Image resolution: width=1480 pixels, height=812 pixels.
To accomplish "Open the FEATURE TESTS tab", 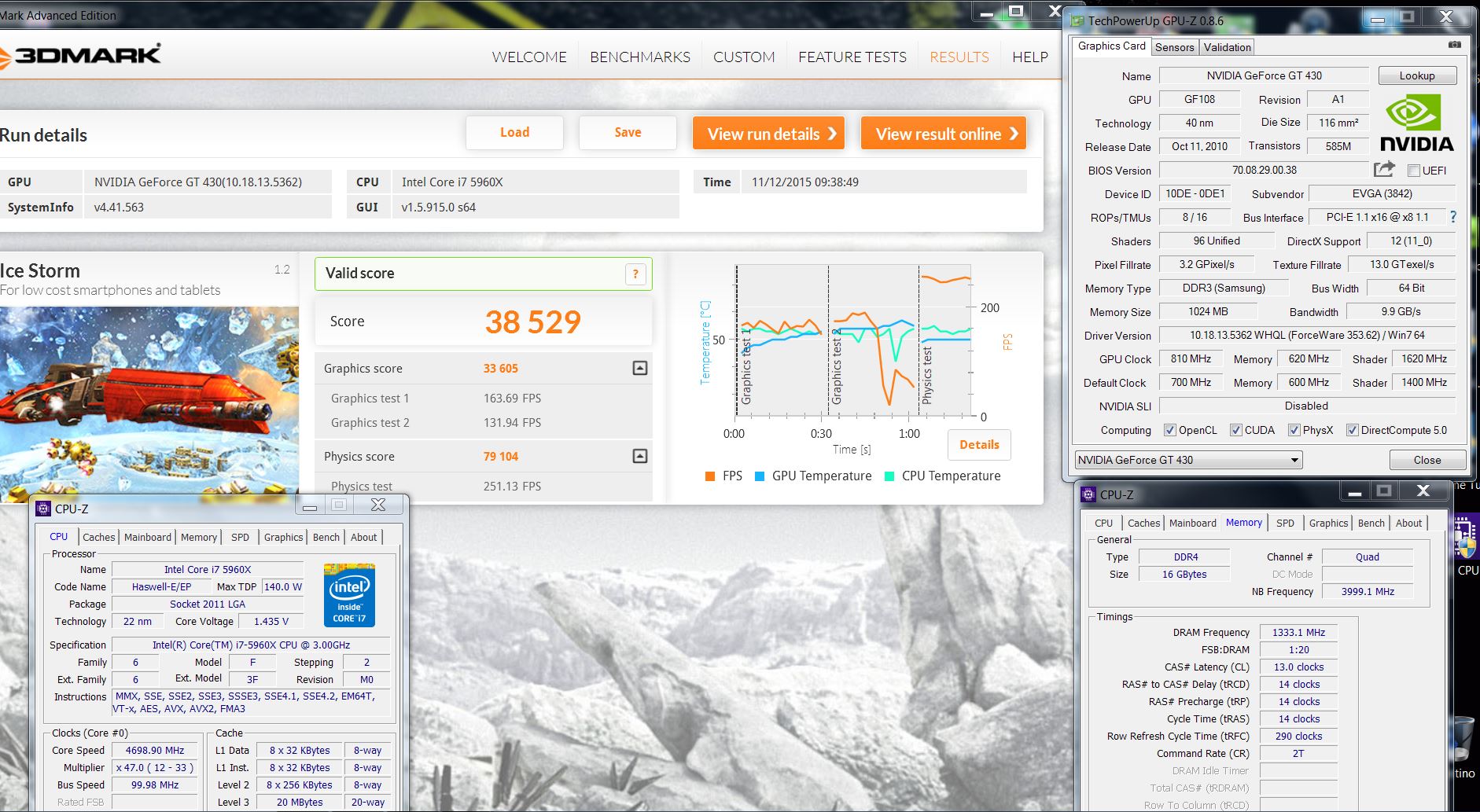I will tap(852, 57).
